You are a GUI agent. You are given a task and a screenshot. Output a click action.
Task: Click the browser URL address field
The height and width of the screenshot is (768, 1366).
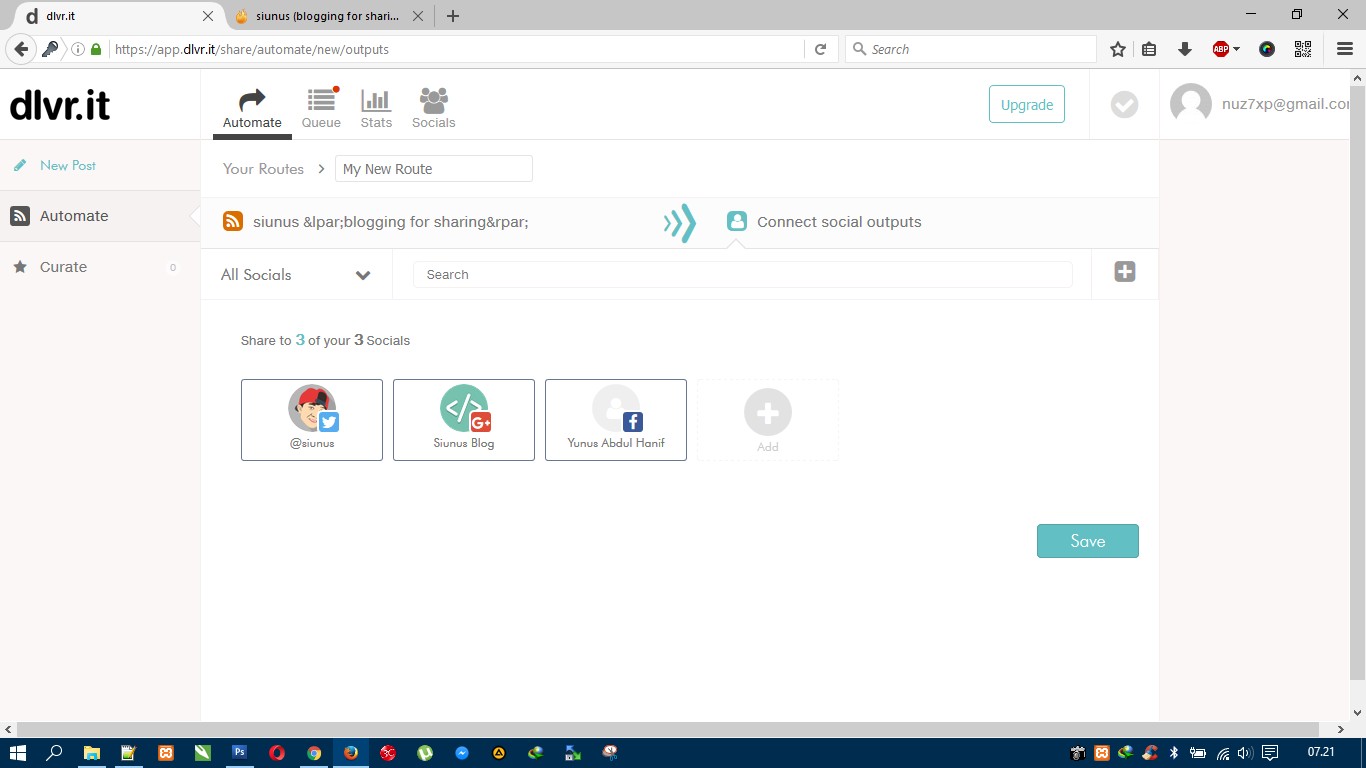pyautogui.click(x=455, y=49)
